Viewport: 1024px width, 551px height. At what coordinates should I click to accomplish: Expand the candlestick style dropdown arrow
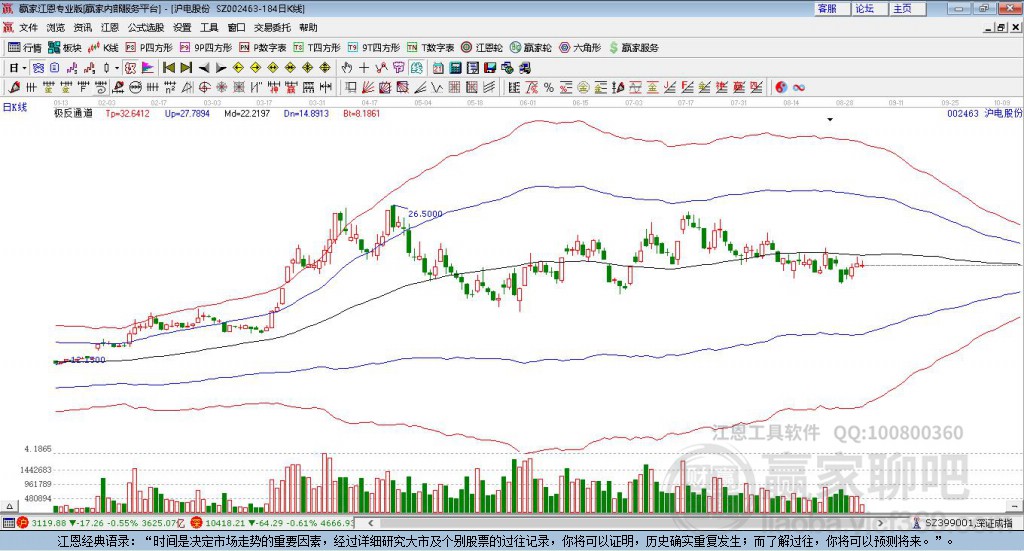coord(117,68)
